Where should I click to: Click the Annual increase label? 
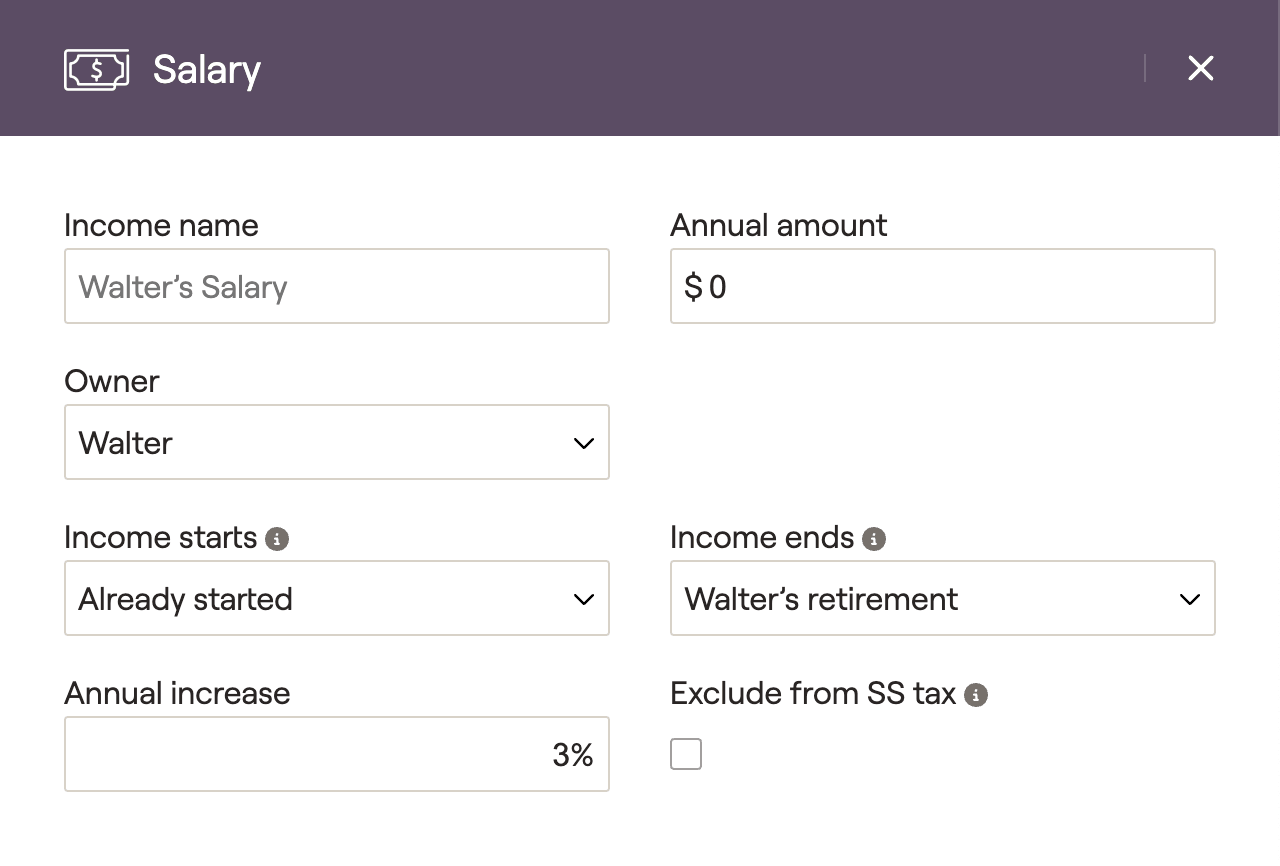(x=177, y=693)
